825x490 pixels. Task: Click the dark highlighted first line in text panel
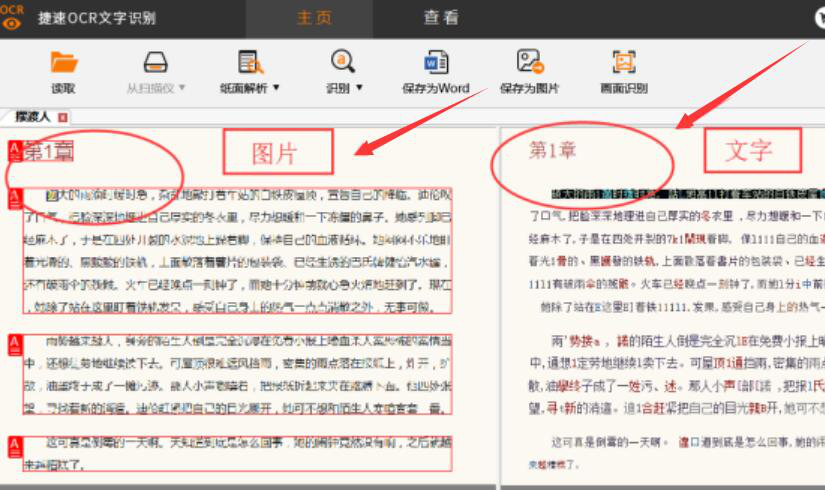pos(688,194)
